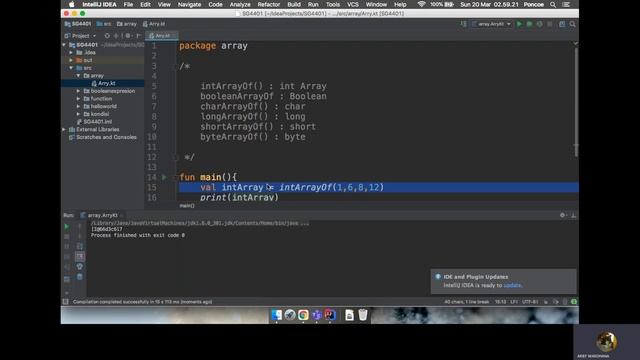Expand the out folder
This screenshot has height=360, width=640.
[x=71, y=60]
